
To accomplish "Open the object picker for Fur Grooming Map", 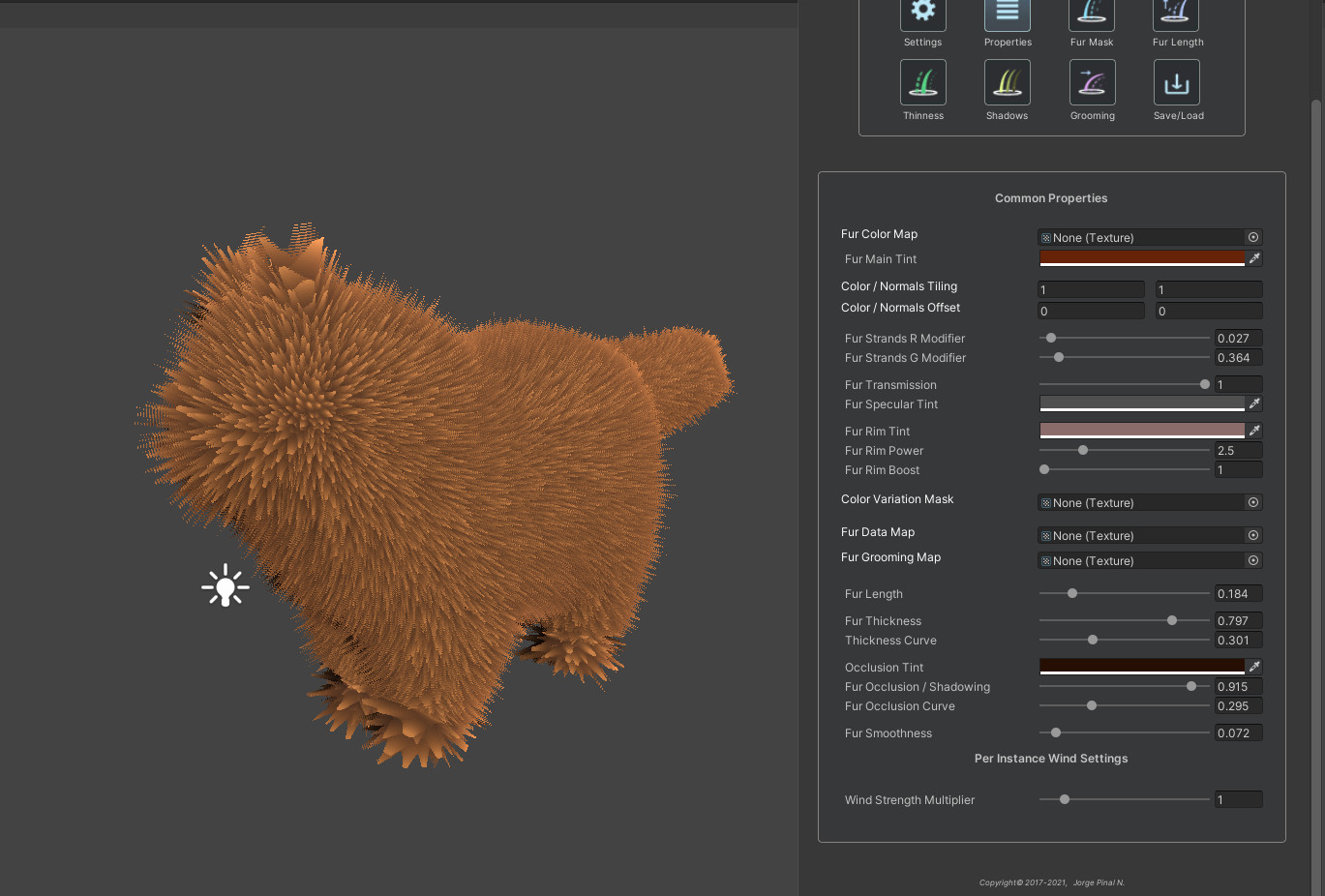I will click(1252, 560).
